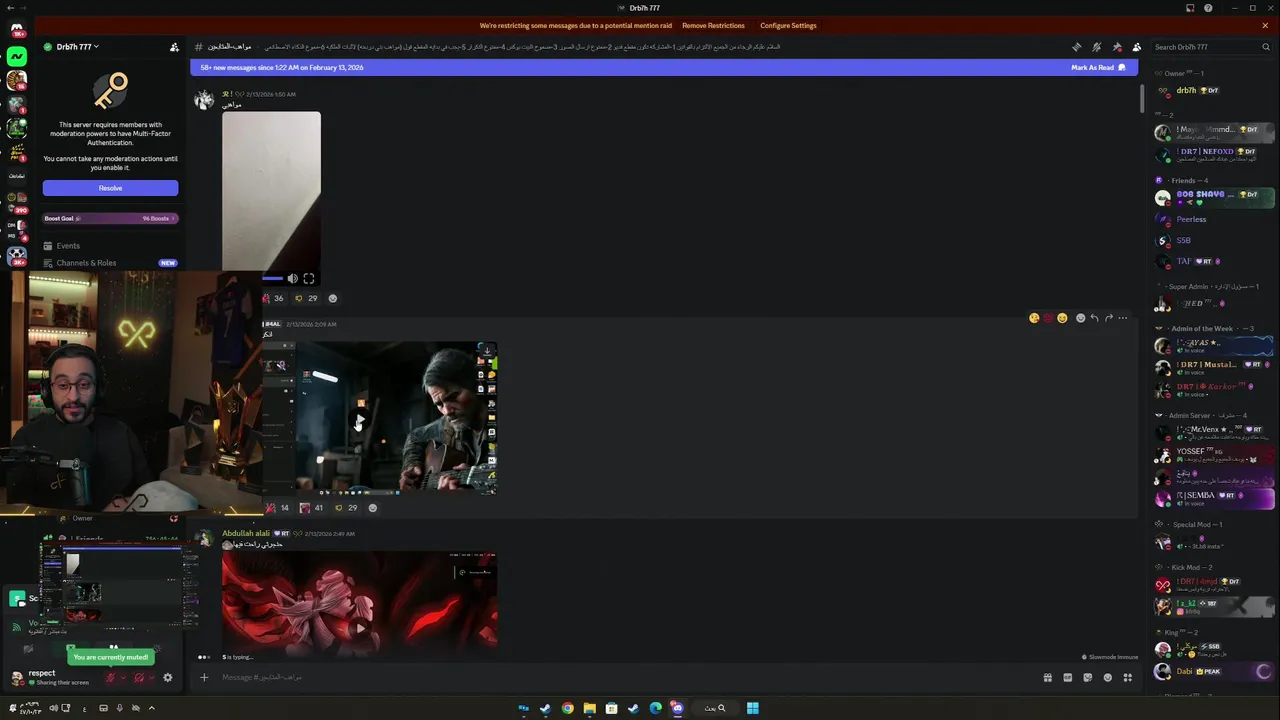Add reaction to guitar video message
Screen dimensions: 1280x720
[x=373, y=508]
